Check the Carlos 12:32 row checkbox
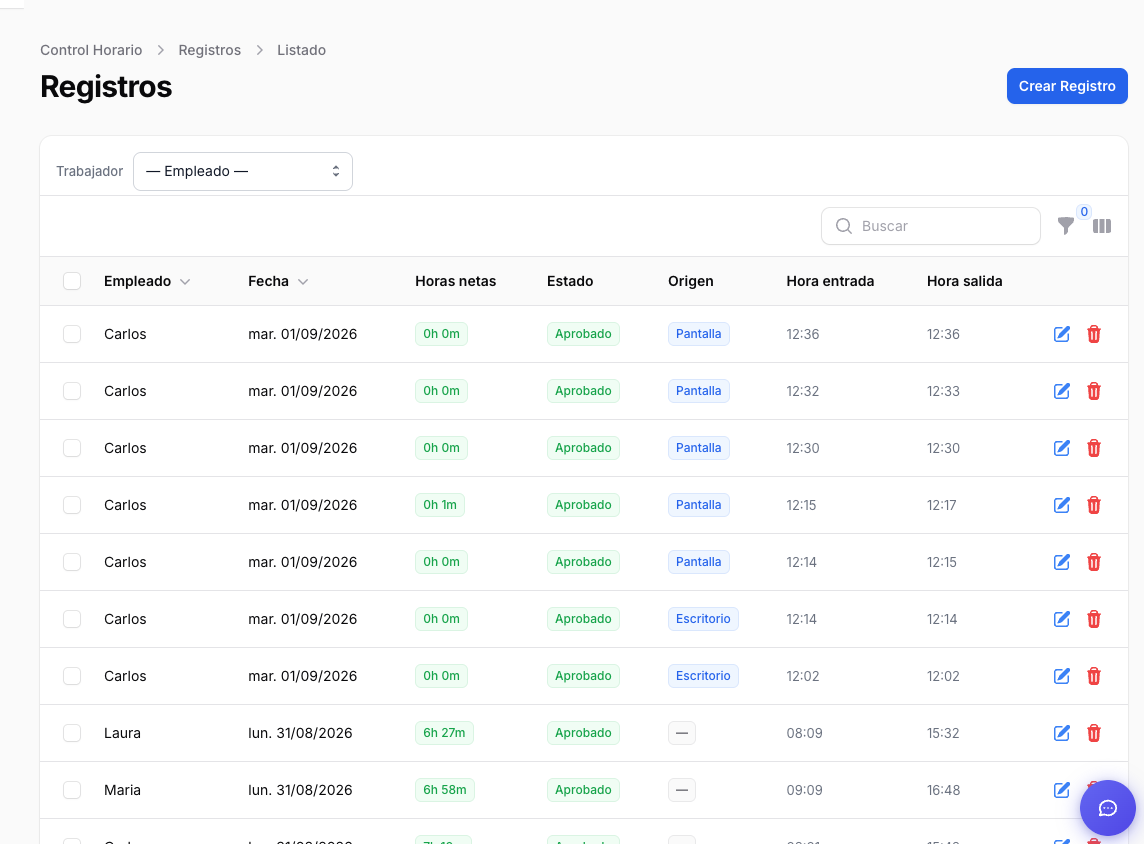The image size is (1144, 844). tap(72, 391)
